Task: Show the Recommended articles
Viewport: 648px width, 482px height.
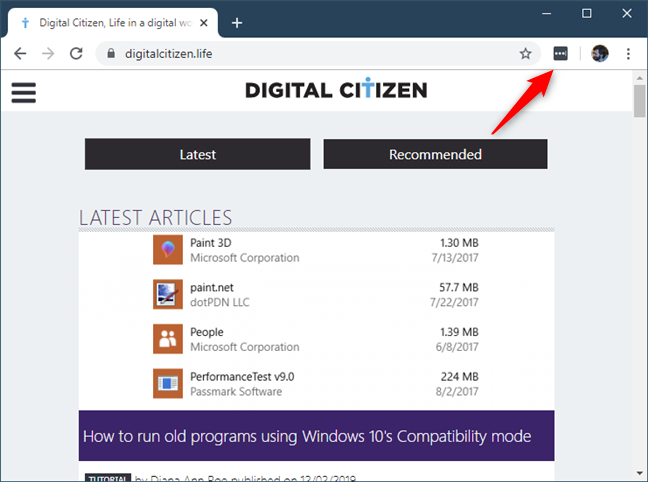Action: (x=435, y=154)
